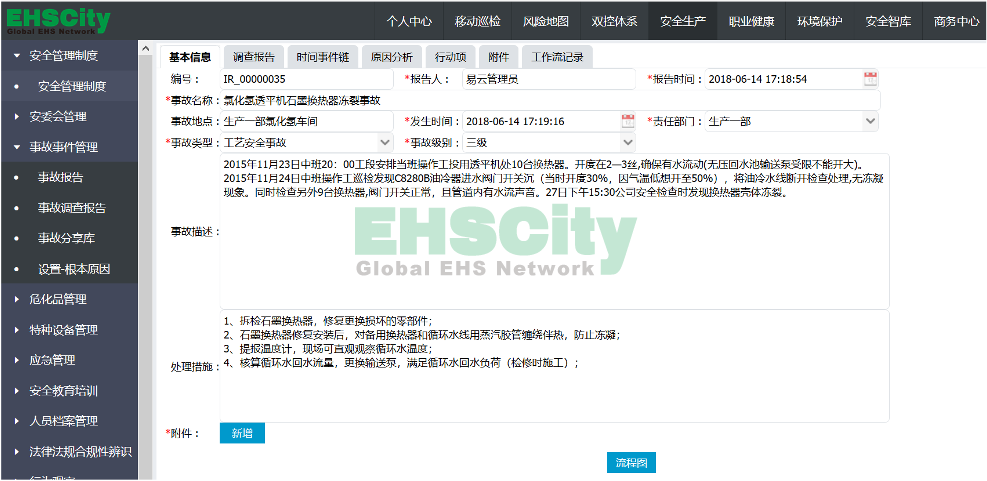Click inside the 处理措施 text area
The height and width of the screenshot is (481, 987).
(x=554, y=366)
